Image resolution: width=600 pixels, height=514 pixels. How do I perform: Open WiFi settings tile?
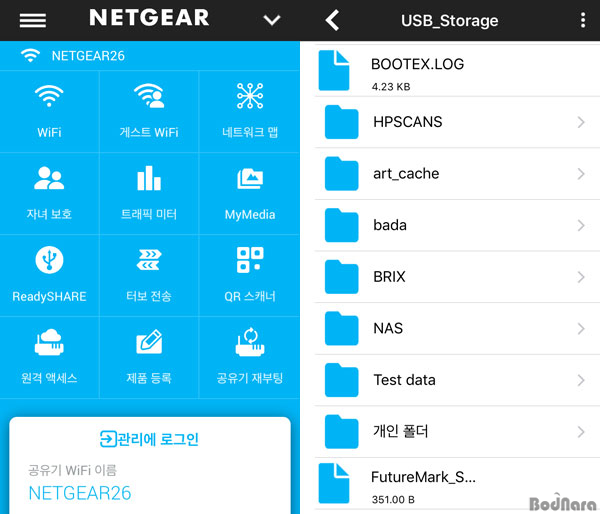[x=49, y=111]
